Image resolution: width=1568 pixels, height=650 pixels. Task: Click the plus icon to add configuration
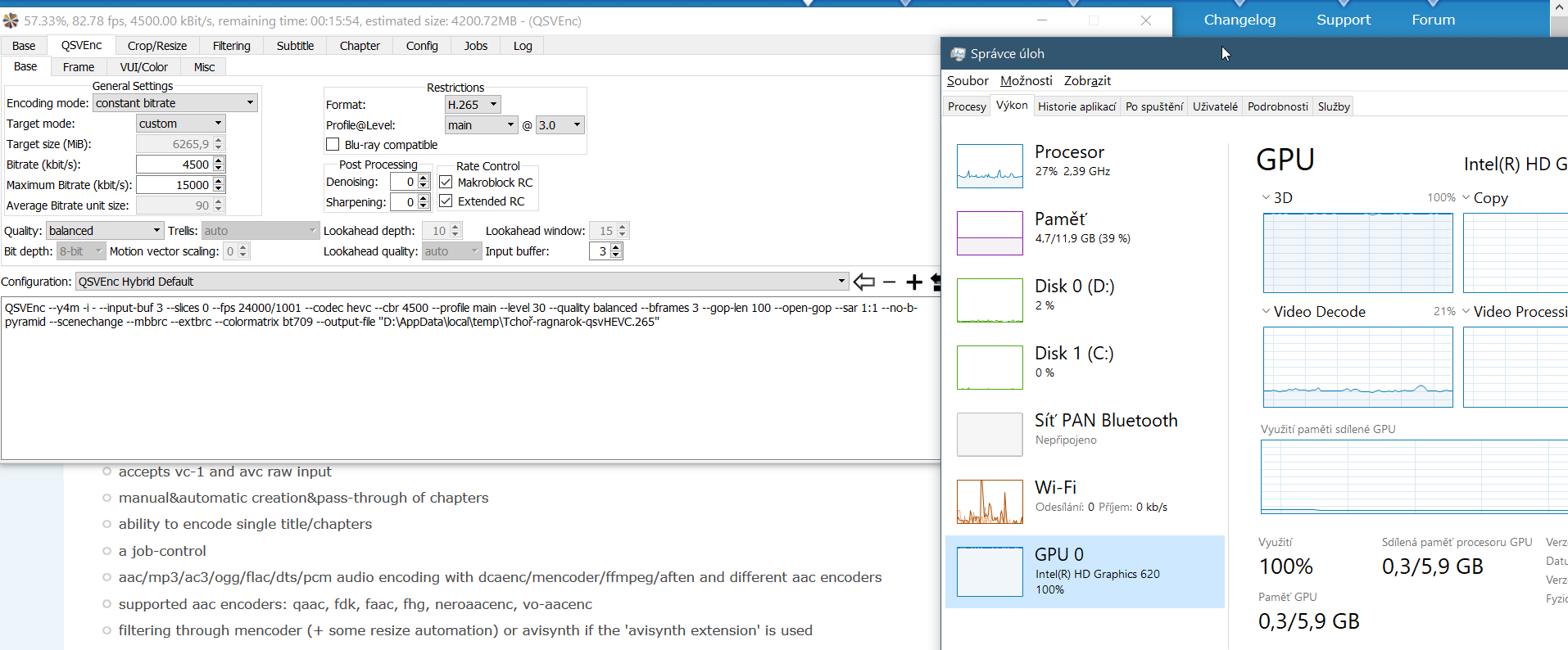(x=914, y=282)
